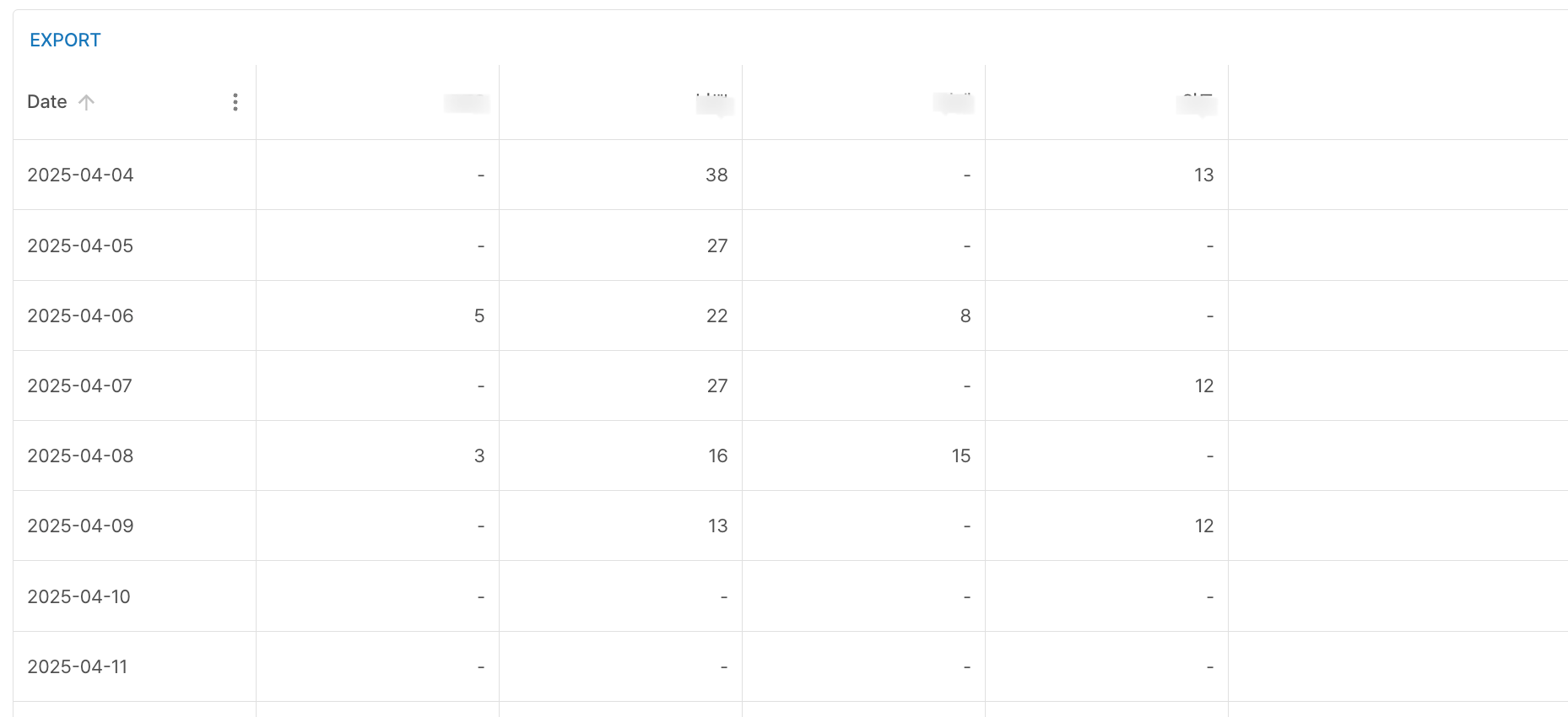
Task: Open the Date column three-dot menu
Action: pos(235,102)
